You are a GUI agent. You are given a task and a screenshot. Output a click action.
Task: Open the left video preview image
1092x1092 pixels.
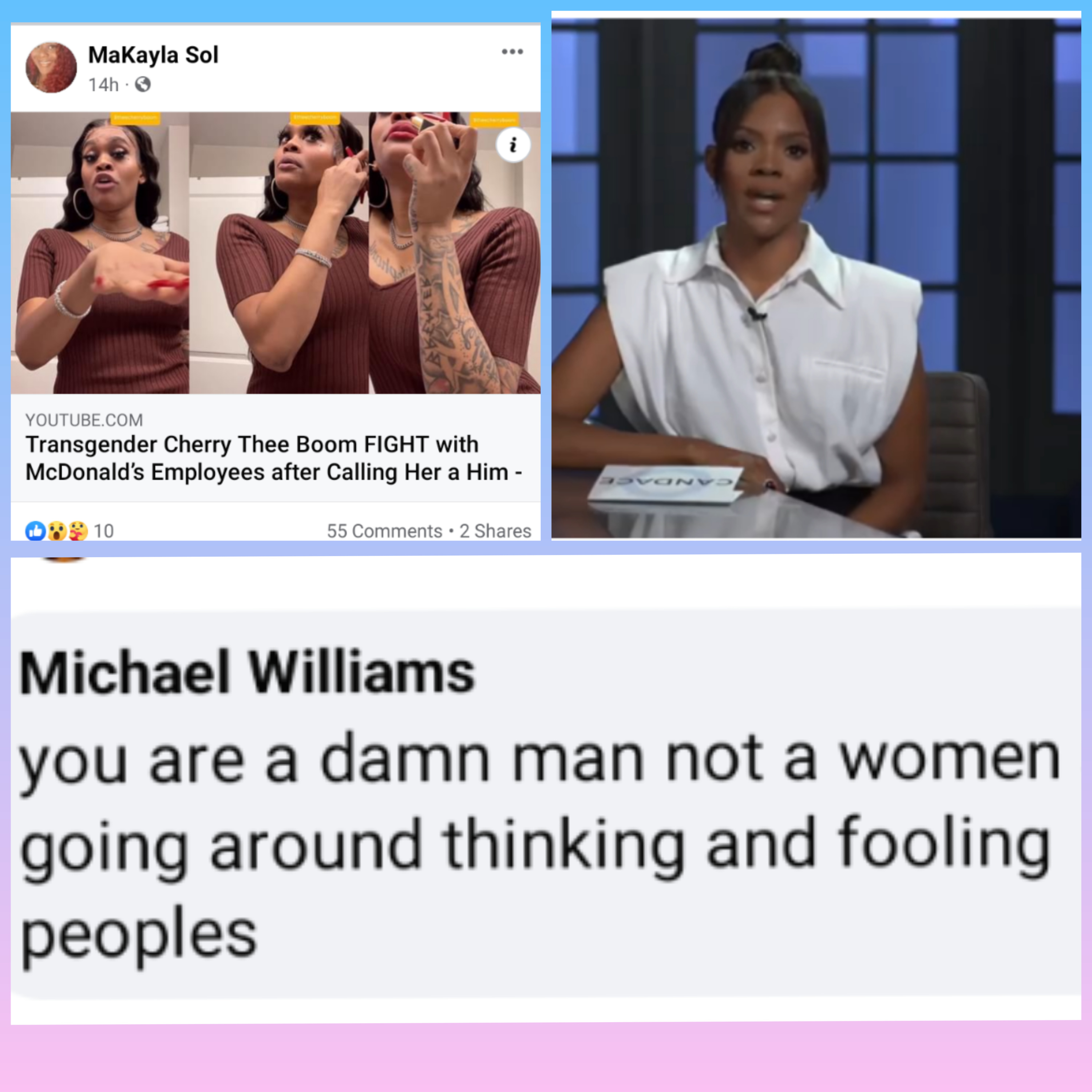pos(100,253)
